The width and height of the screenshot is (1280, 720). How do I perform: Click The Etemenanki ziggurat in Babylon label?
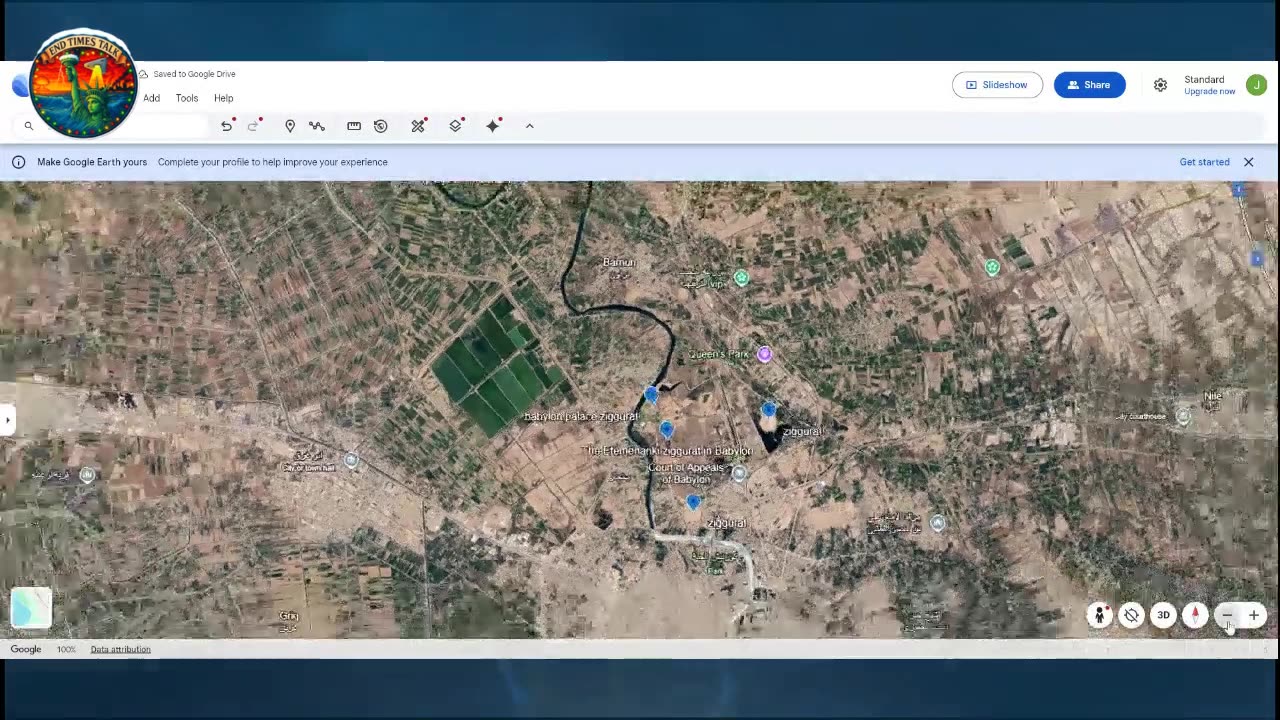[x=669, y=451]
